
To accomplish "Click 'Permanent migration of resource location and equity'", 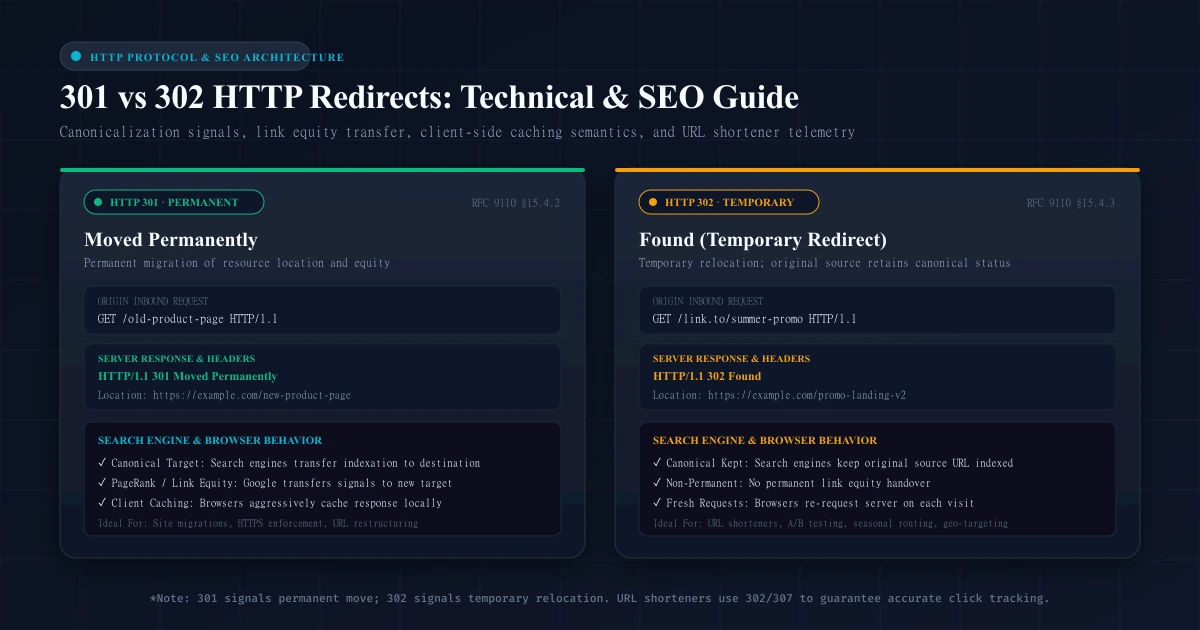I will 237,263.
